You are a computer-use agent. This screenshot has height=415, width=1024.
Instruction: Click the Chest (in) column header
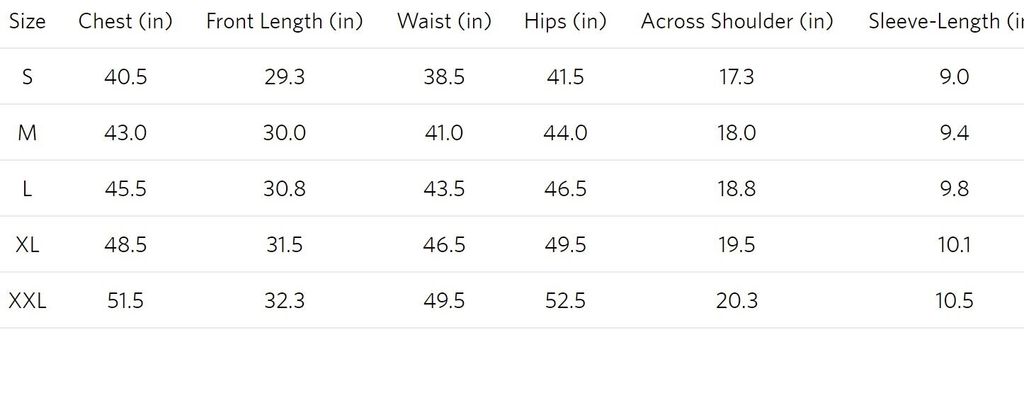(125, 22)
